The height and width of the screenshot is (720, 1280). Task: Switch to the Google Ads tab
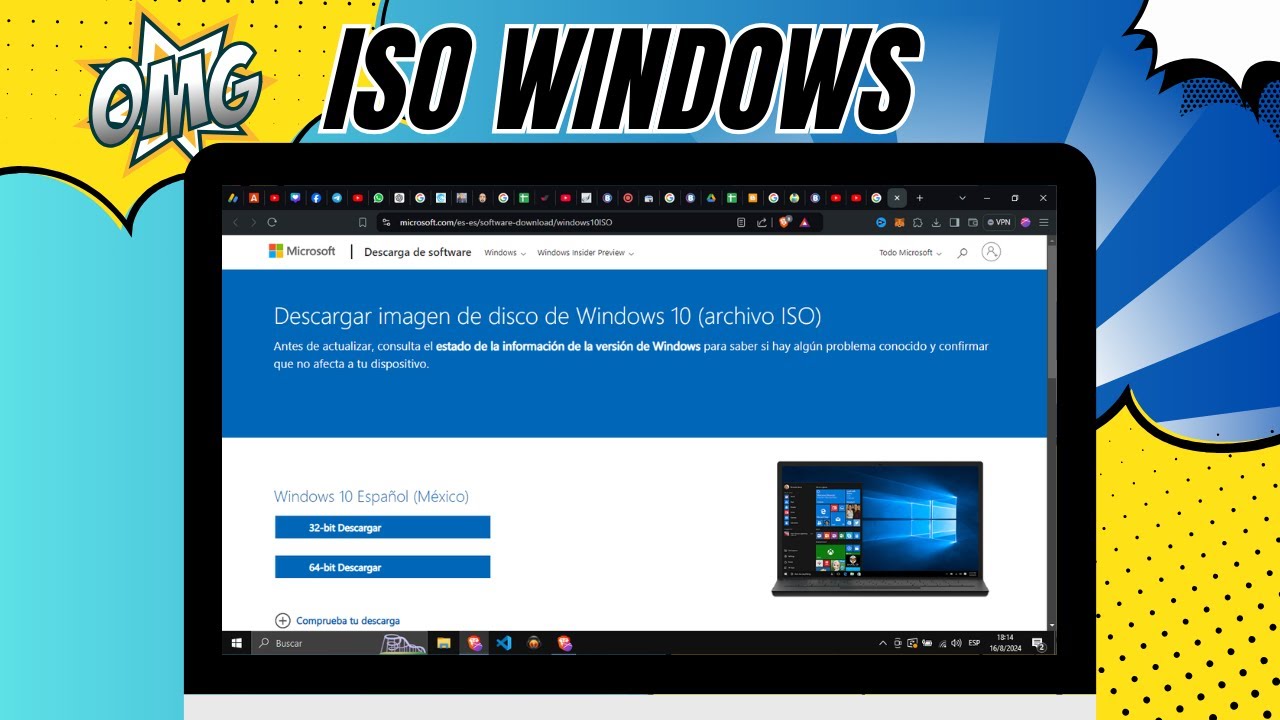coord(233,198)
